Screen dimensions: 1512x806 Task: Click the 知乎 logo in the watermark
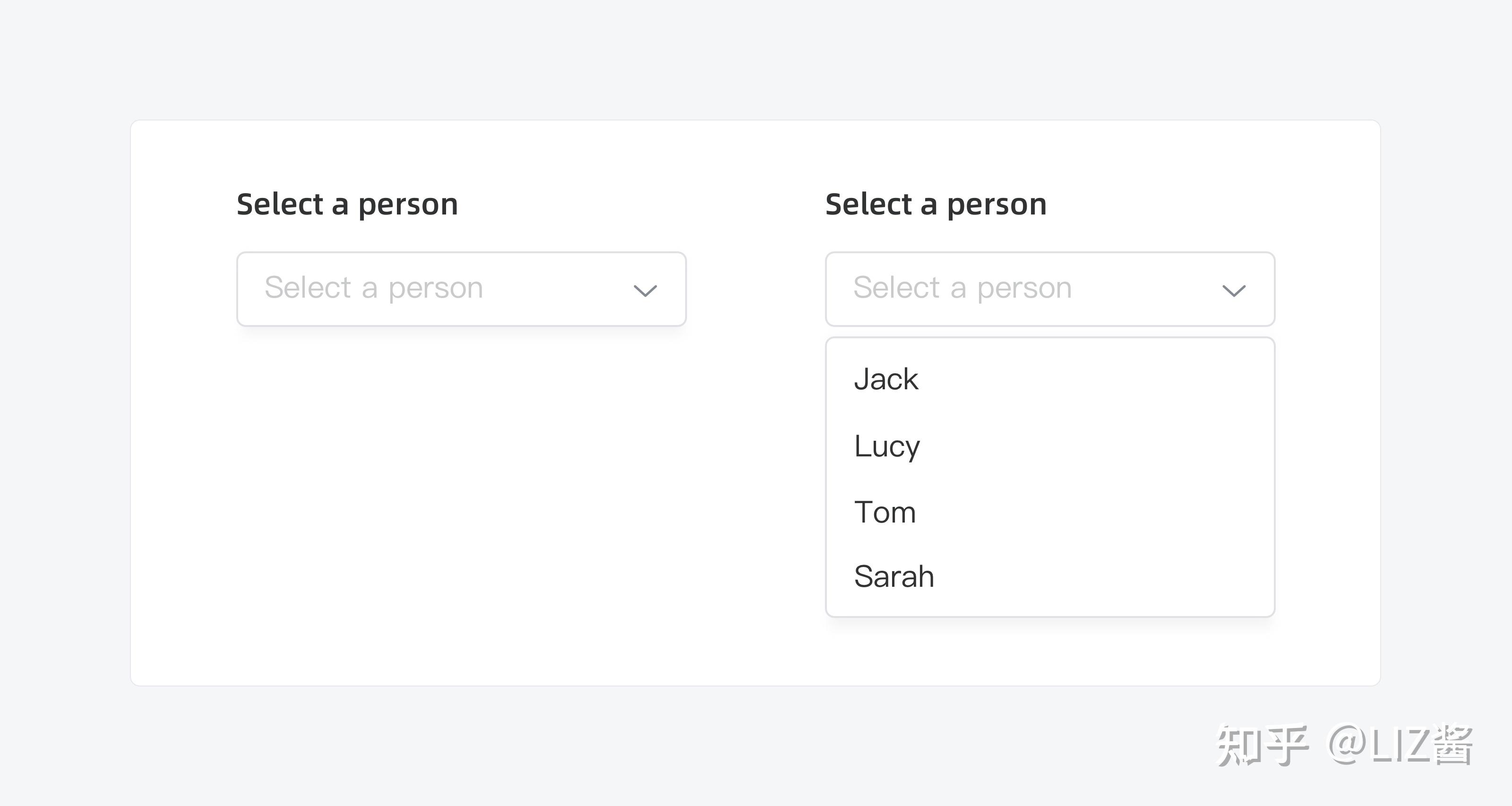pyautogui.click(x=1263, y=745)
